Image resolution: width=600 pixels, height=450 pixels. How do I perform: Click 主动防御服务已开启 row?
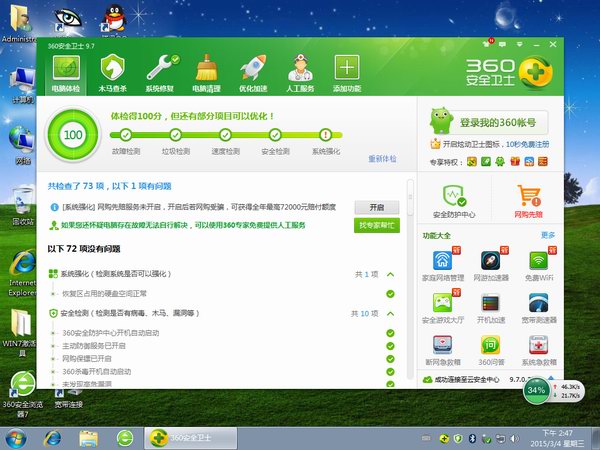tap(222, 346)
